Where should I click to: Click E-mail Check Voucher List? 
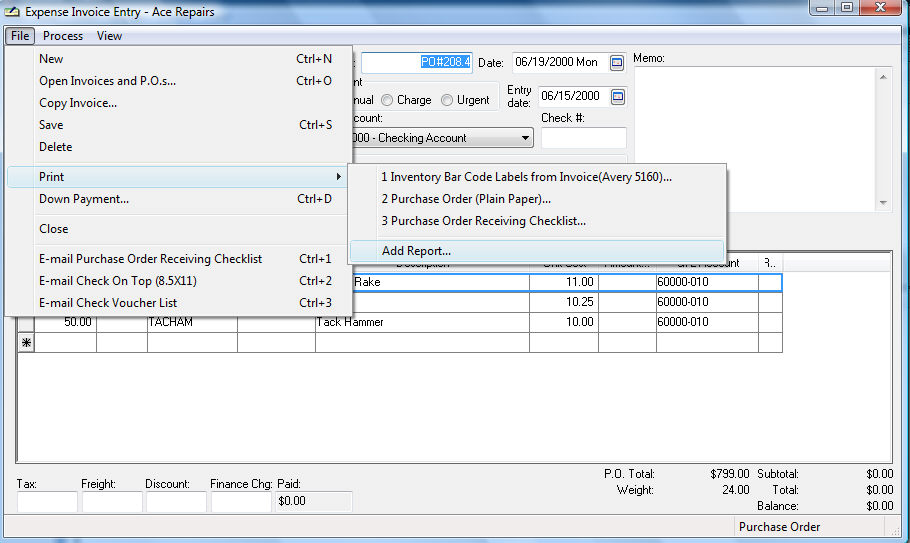coord(108,303)
